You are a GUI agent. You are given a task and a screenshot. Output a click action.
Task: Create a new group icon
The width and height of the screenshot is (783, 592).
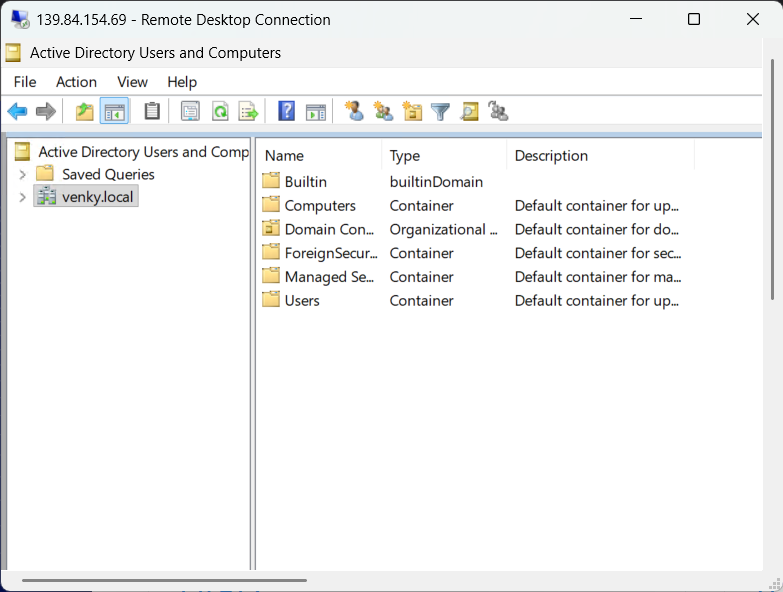[383, 111]
